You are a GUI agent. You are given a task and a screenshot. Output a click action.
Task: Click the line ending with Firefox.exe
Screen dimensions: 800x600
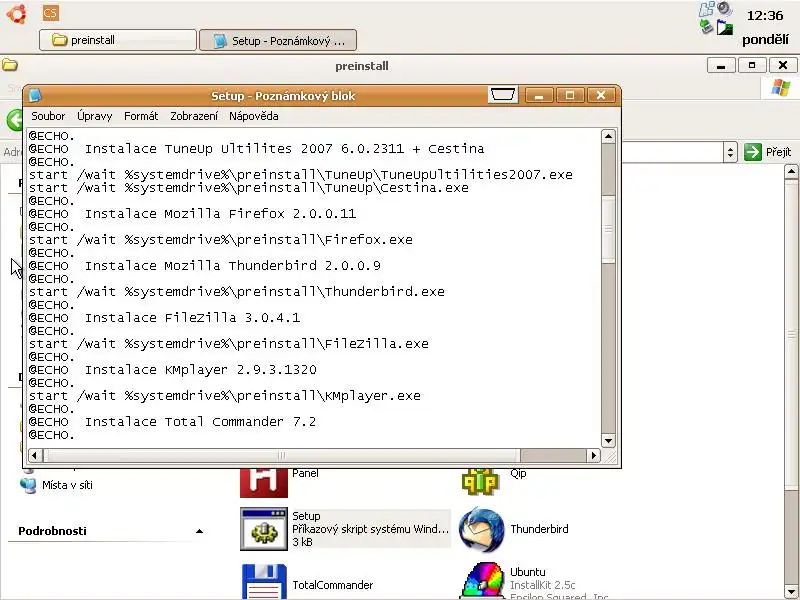220,240
